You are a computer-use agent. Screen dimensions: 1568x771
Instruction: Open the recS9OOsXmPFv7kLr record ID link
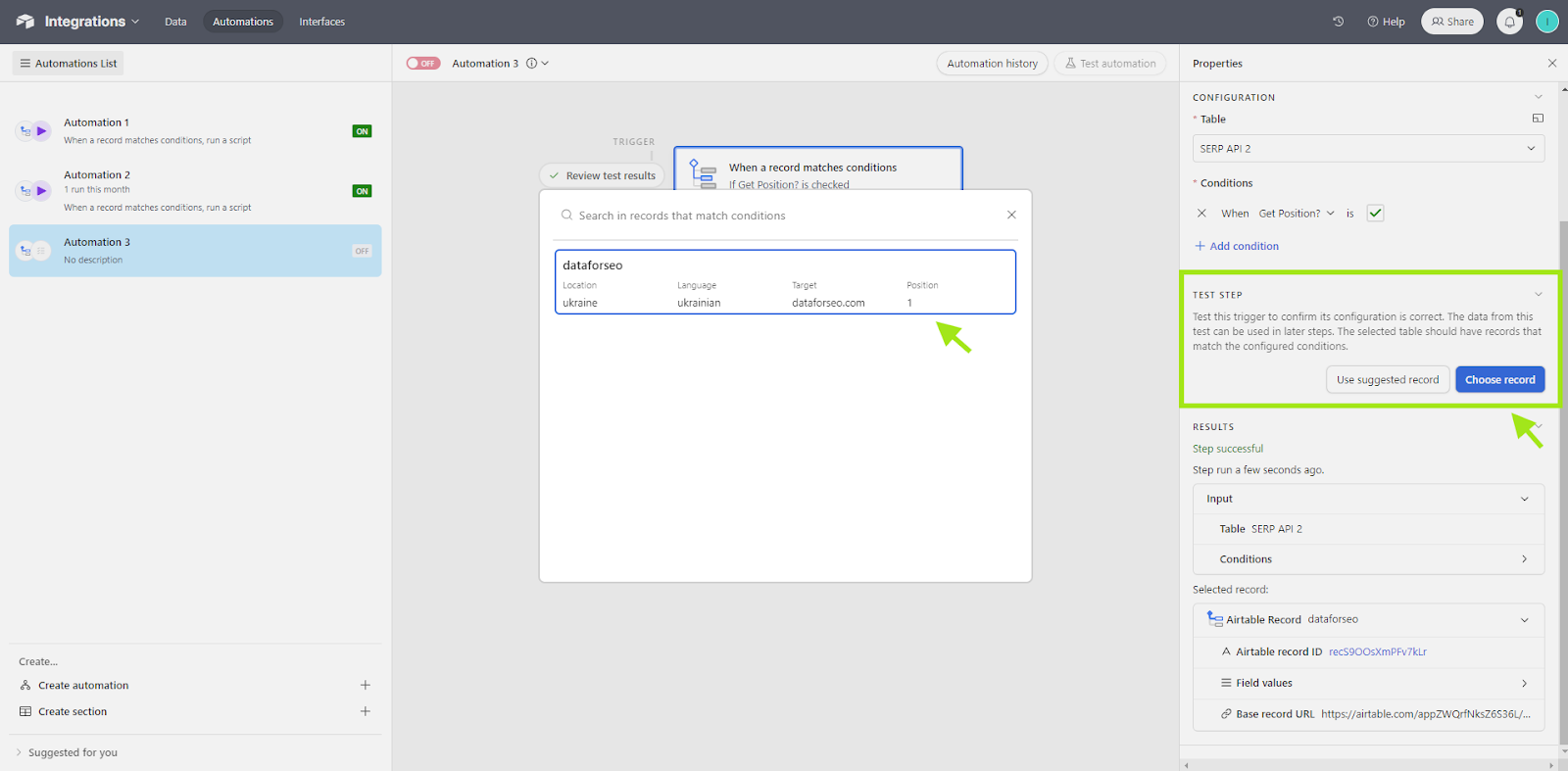(1377, 651)
